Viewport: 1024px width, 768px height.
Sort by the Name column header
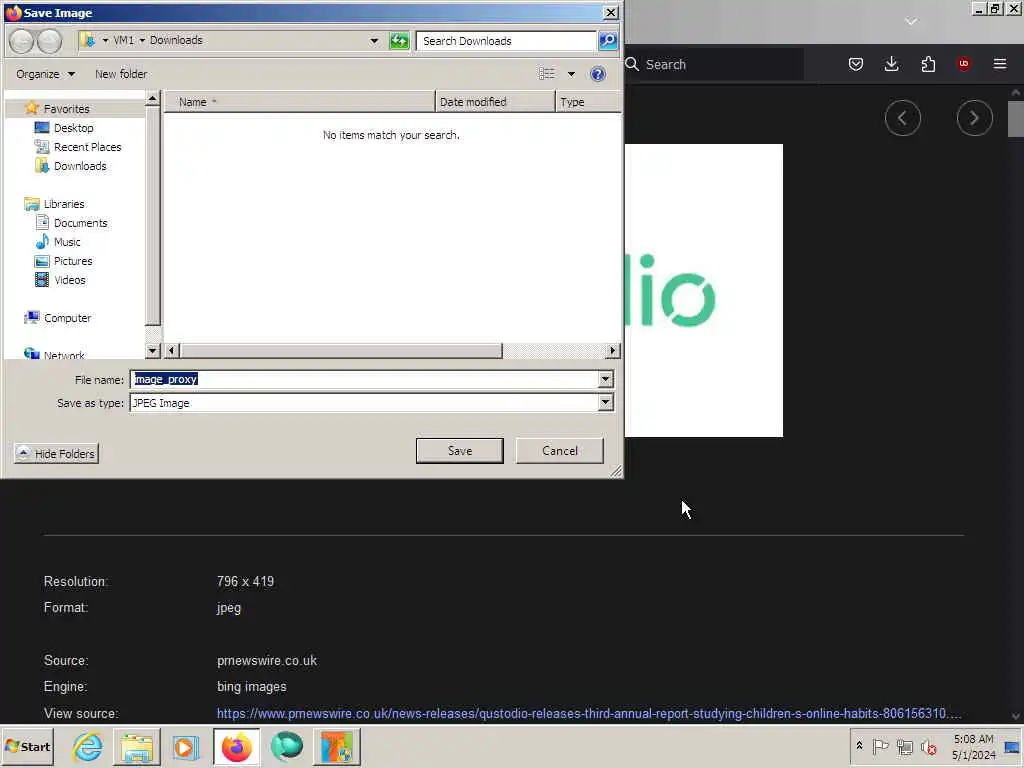pos(299,102)
